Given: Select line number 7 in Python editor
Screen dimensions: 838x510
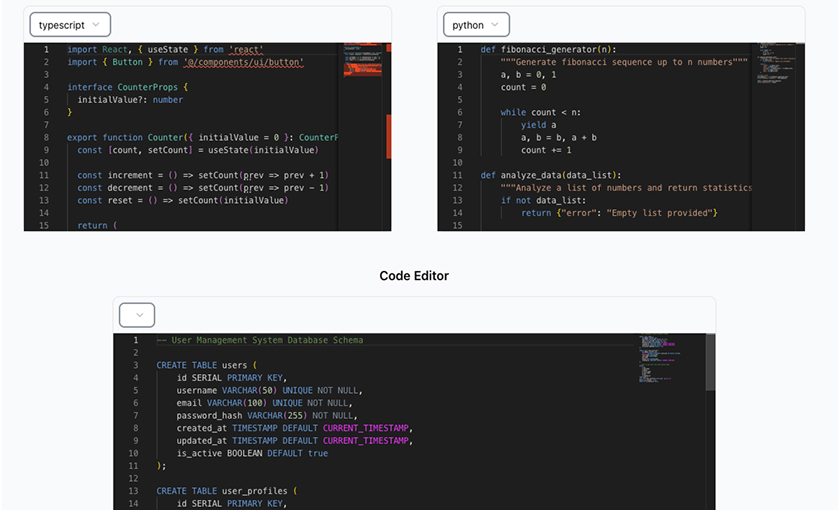Looking at the screenshot, I should [459, 125].
